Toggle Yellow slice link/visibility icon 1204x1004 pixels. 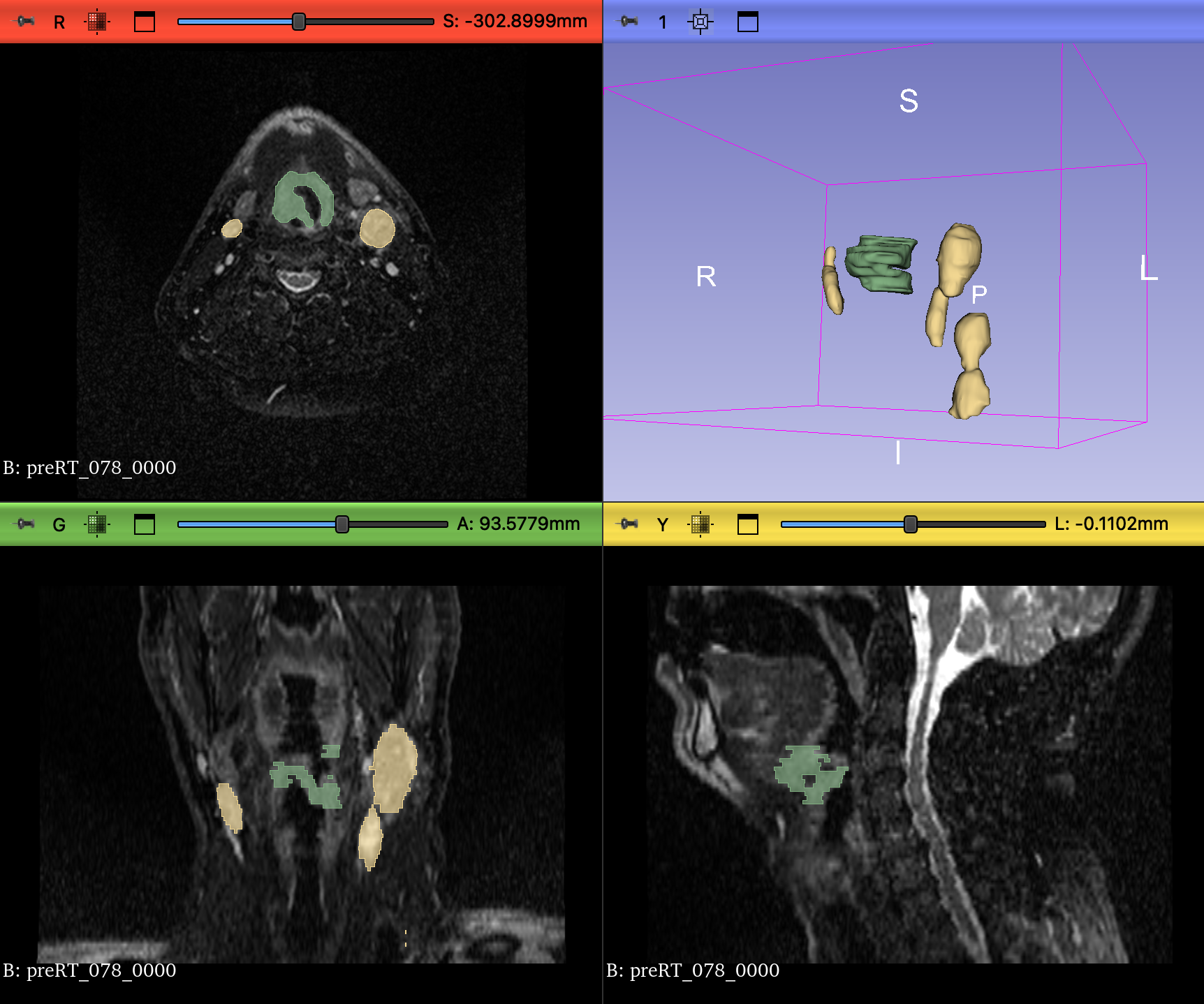click(700, 524)
